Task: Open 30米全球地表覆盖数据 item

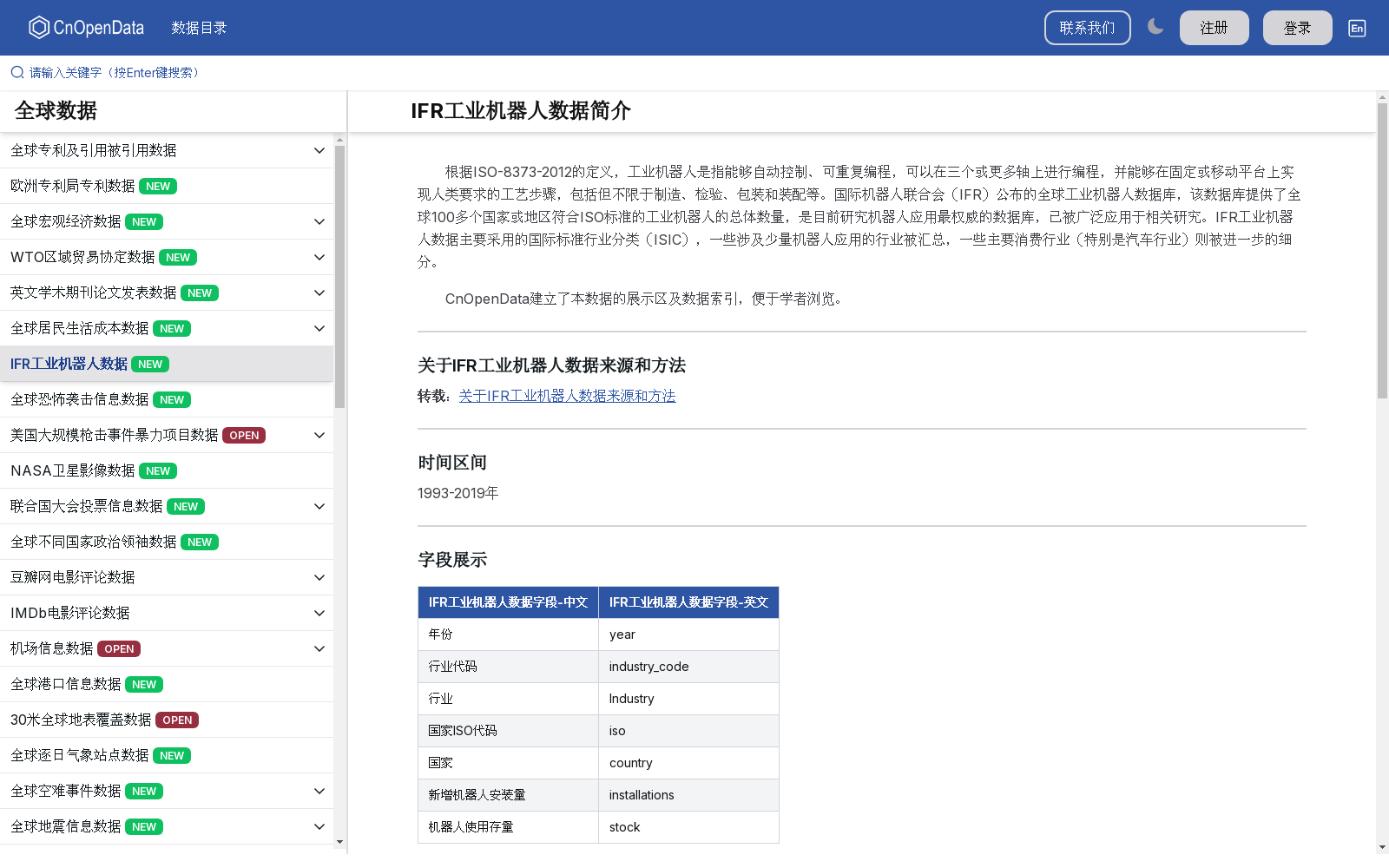Action: 167,720
